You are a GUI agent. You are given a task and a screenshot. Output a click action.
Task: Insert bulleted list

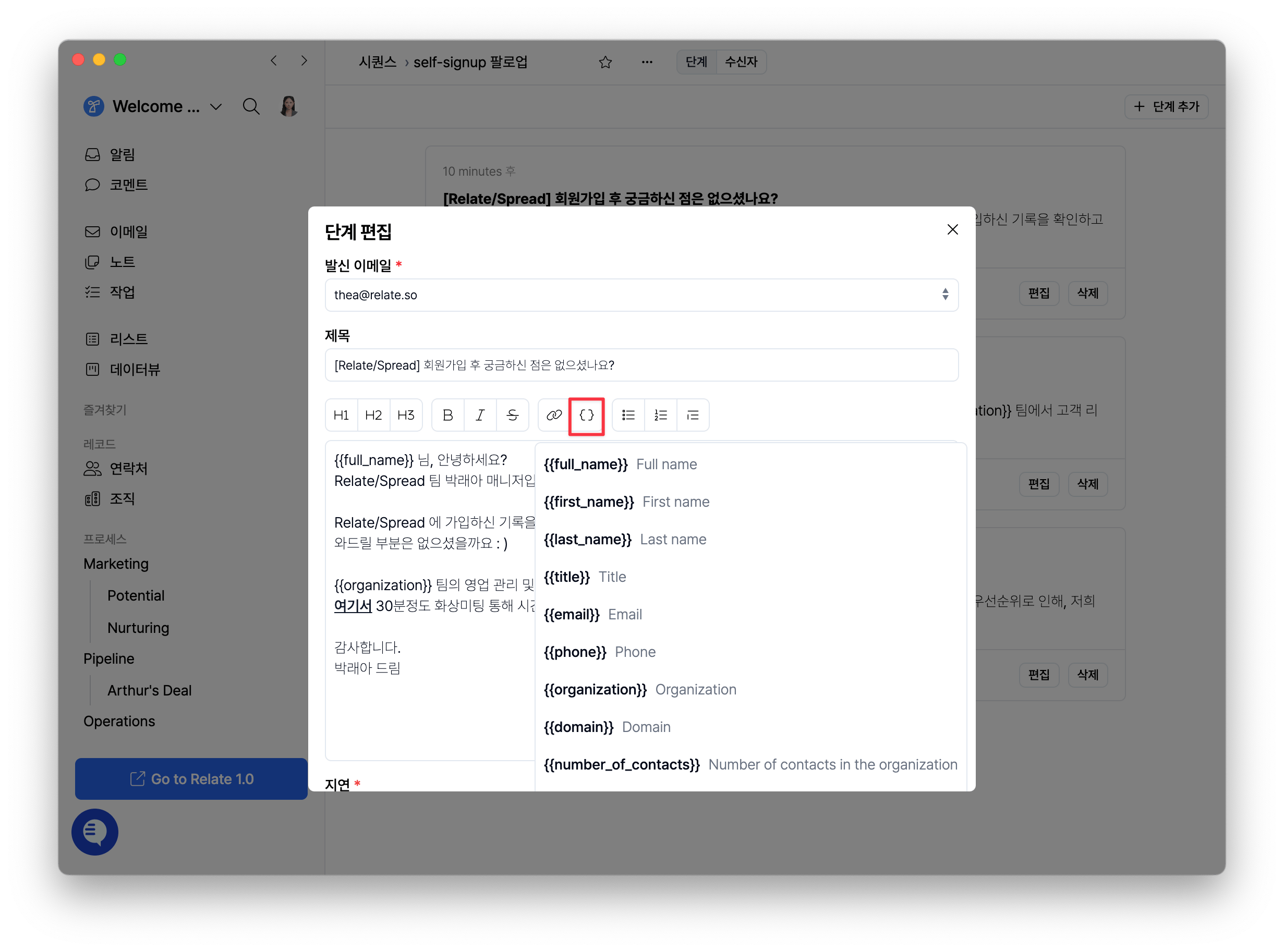click(x=628, y=415)
